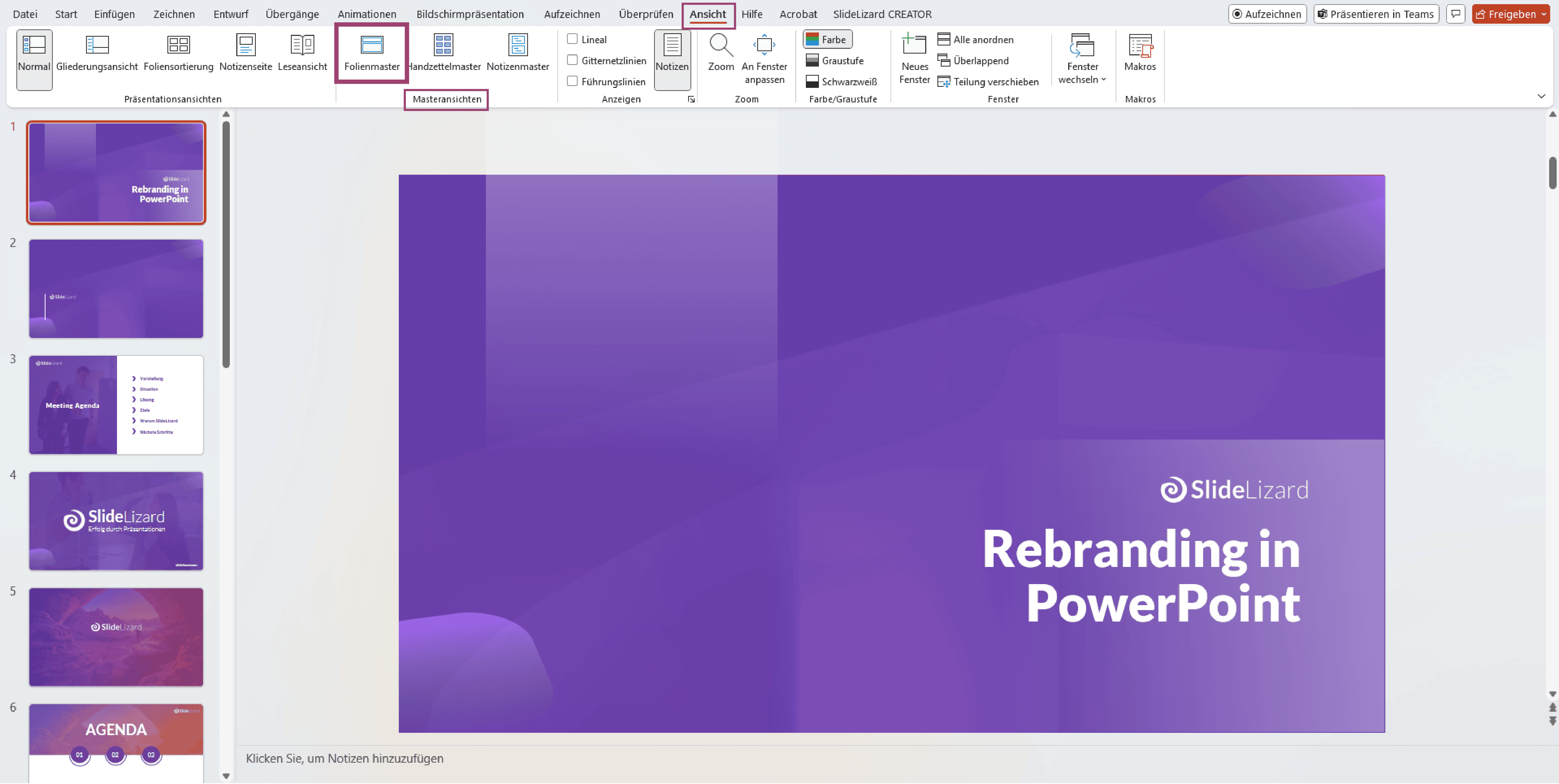1559x784 pixels.
Task: Click Überlappend window arrangement
Action: point(973,61)
